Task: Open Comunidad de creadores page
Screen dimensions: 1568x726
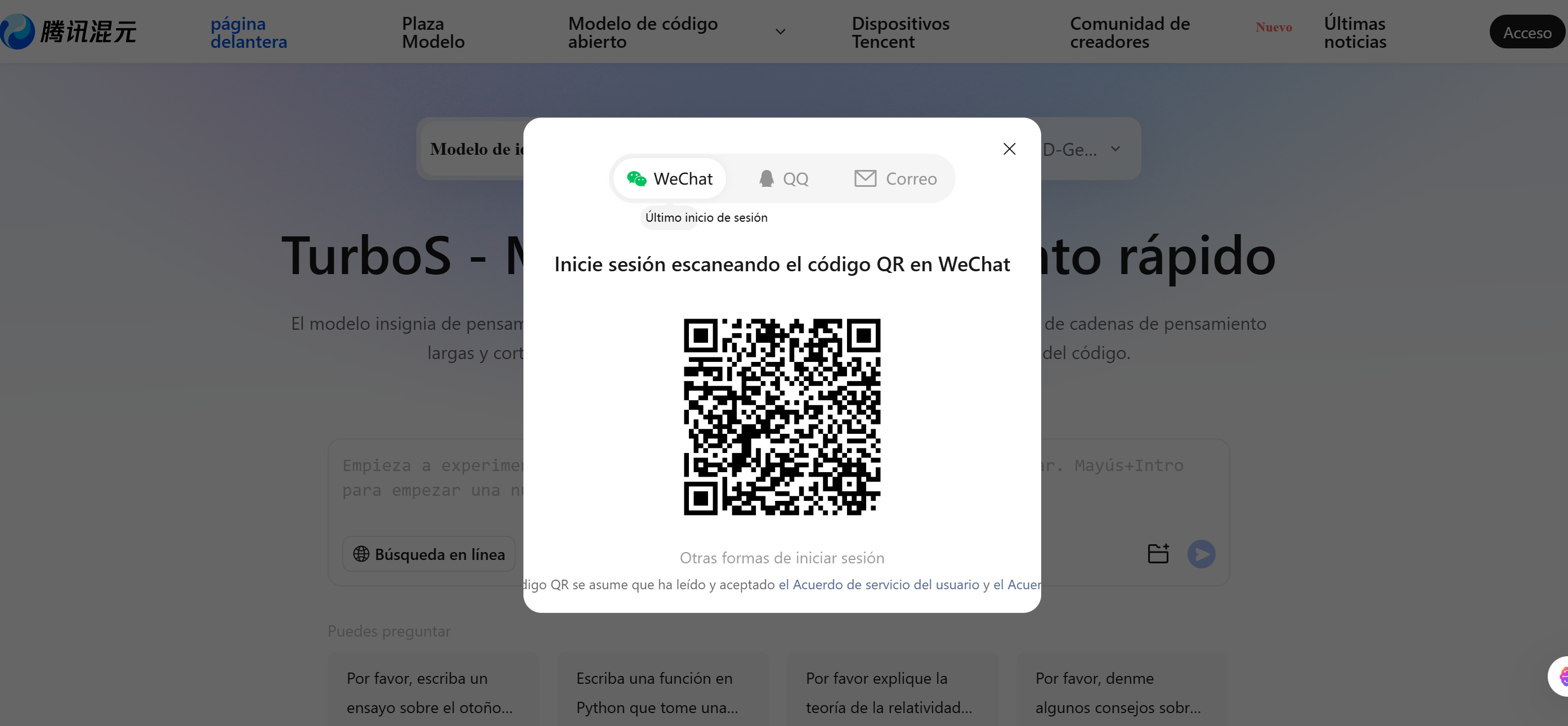Action: click(1129, 33)
